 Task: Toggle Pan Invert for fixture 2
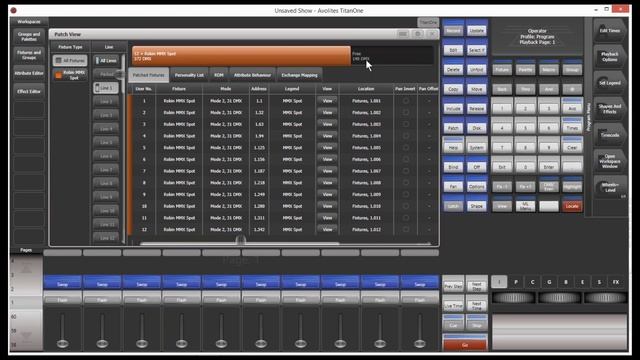pos(405,112)
